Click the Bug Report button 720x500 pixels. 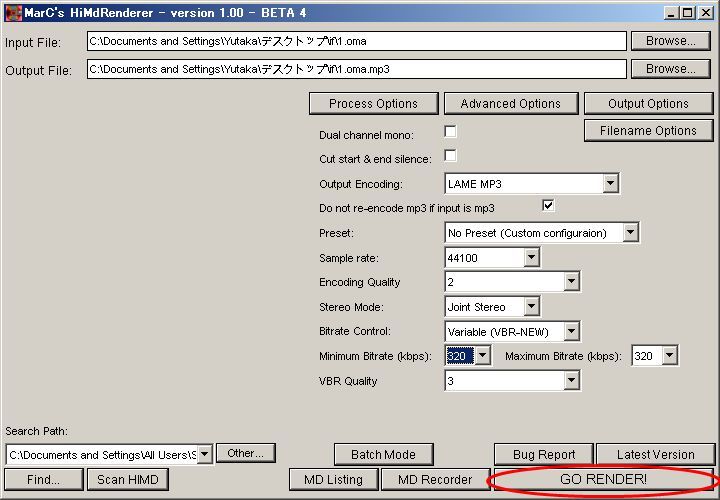(x=544, y=455)
